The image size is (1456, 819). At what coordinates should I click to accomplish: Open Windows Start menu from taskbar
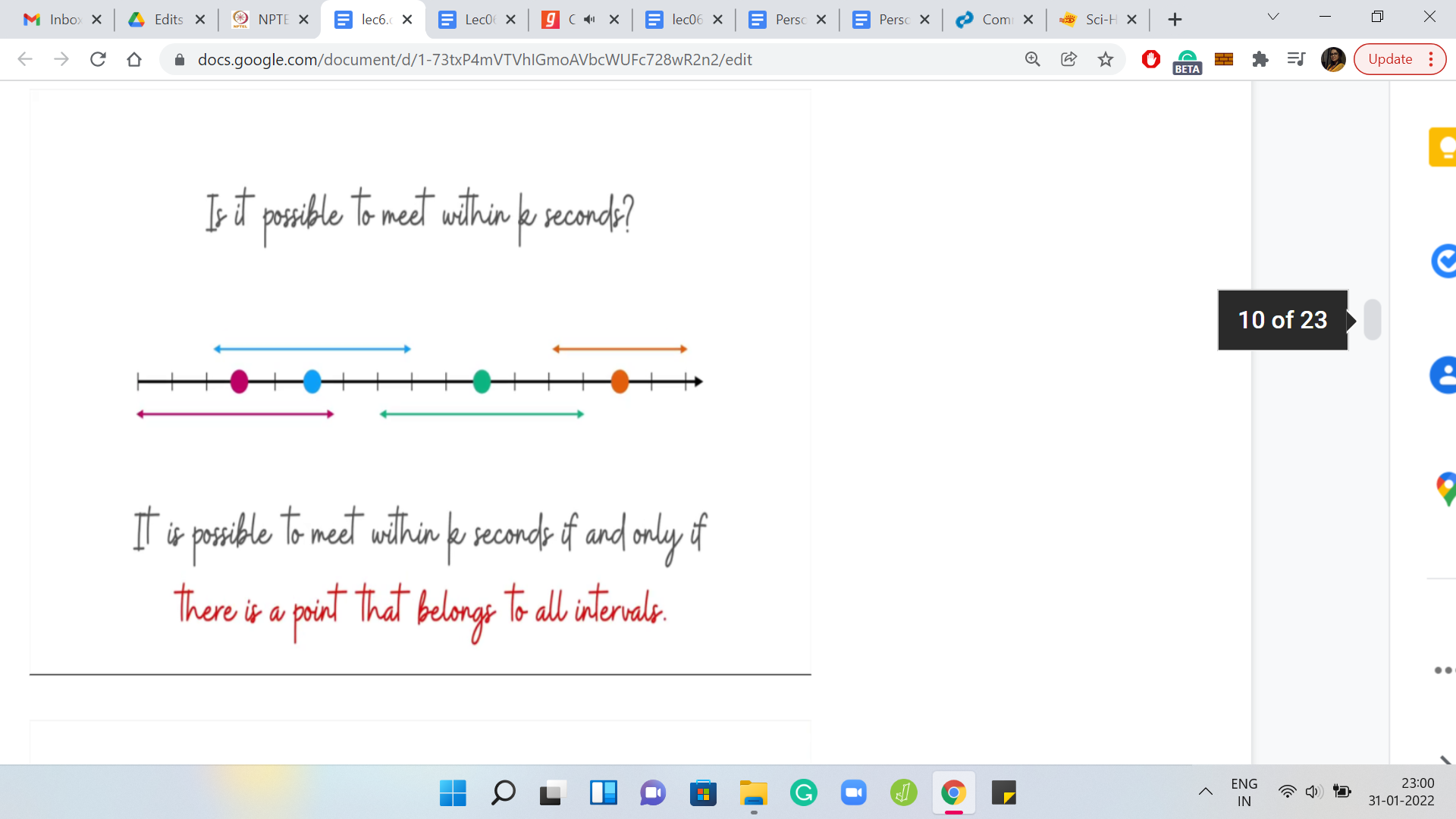(453, 793)
